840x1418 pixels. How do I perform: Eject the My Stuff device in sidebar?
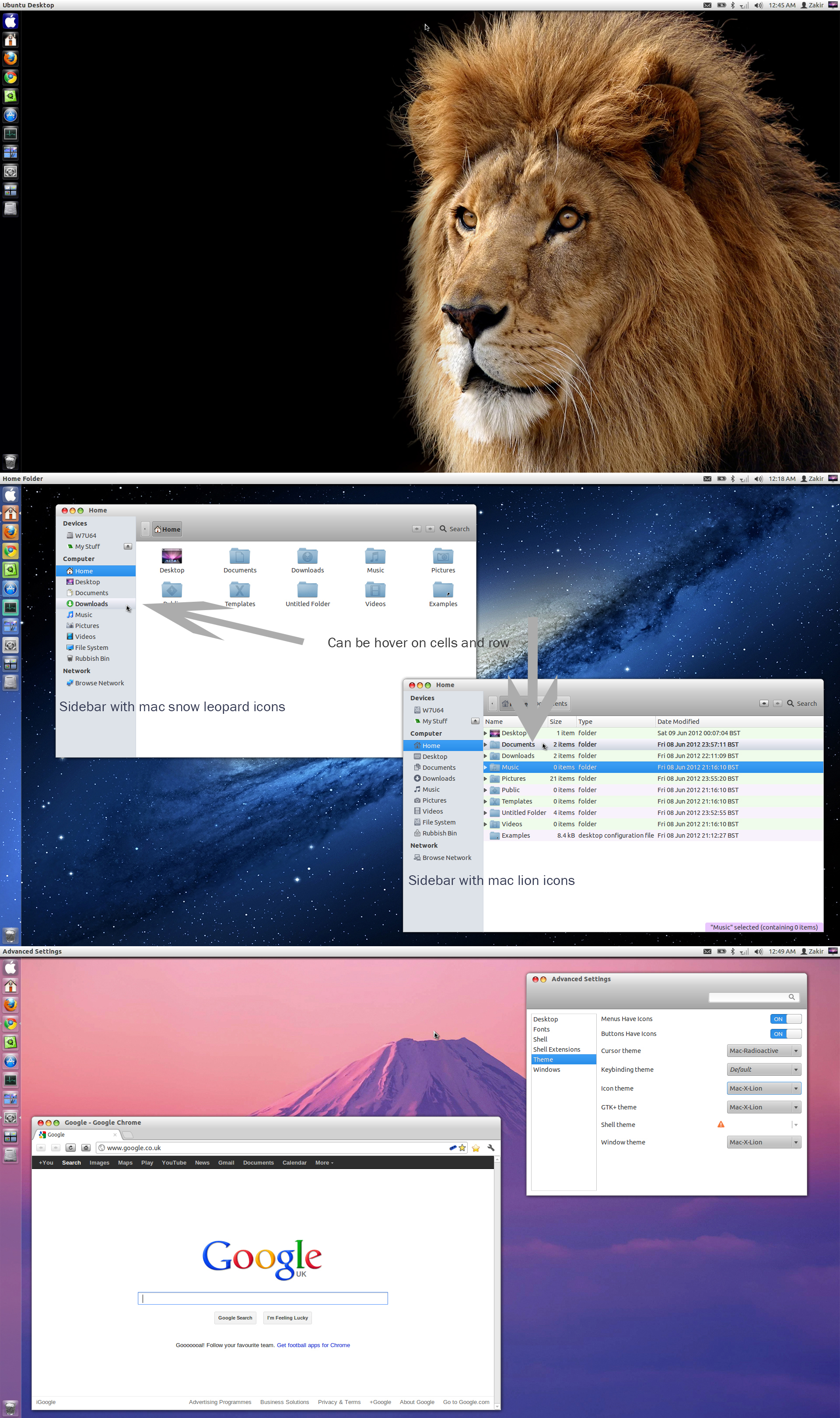point(128,546)
